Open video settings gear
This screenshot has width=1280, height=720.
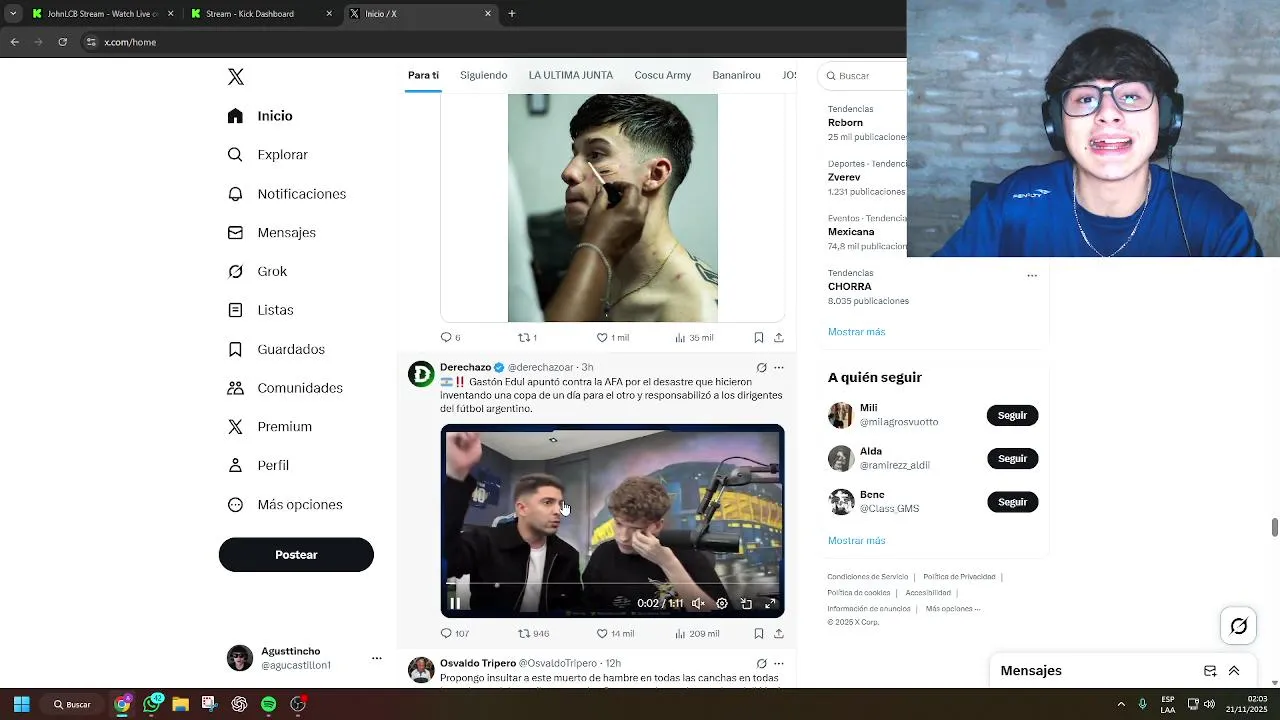(x=722, y=603)
